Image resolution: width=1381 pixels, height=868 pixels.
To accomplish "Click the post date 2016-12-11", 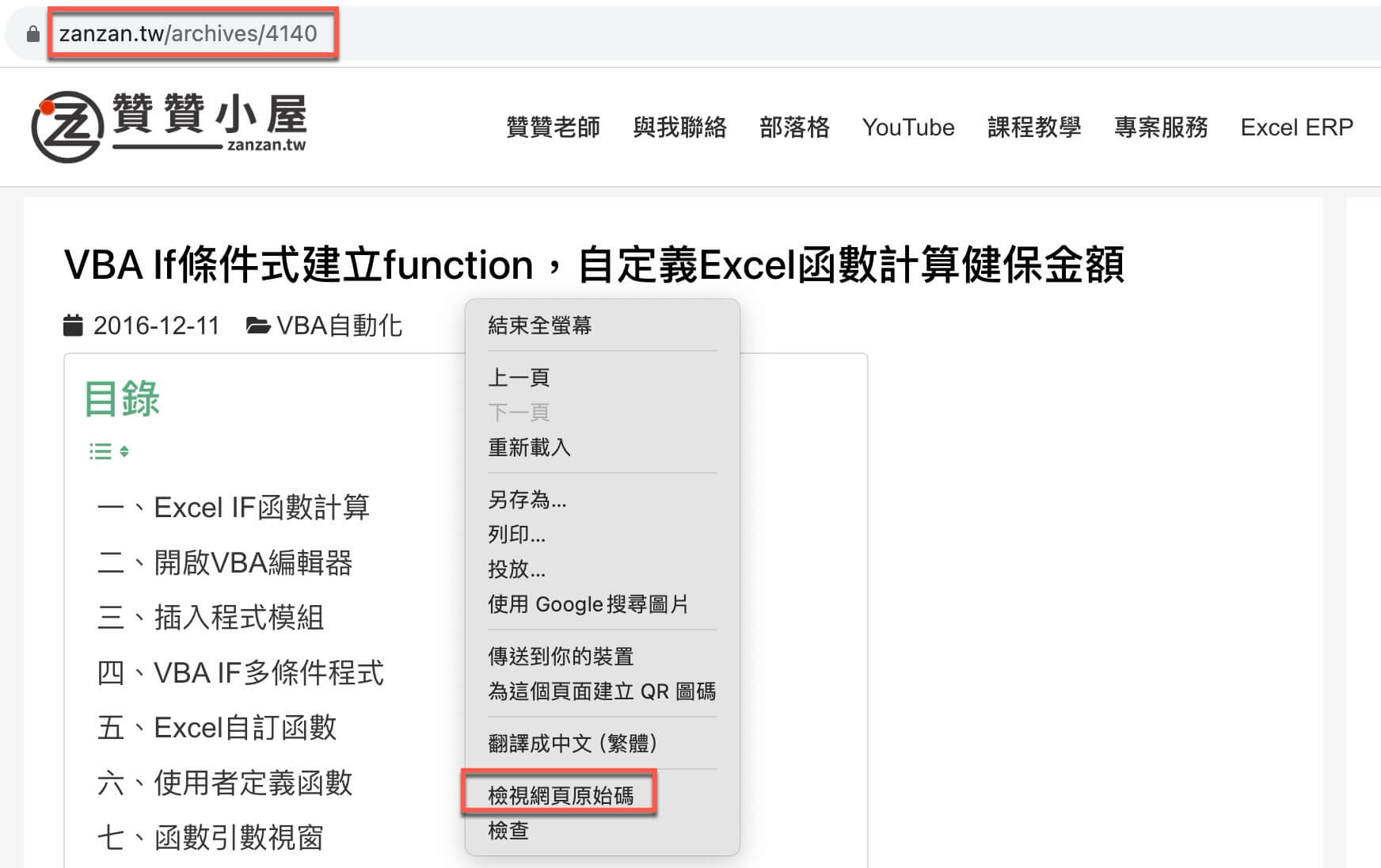I will point(156,325).
